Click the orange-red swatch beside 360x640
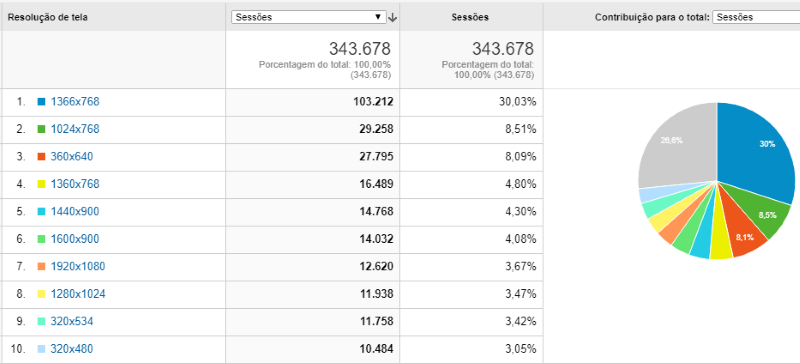Image resolution: width=800 pixels, height=364 pixels. 41,157
